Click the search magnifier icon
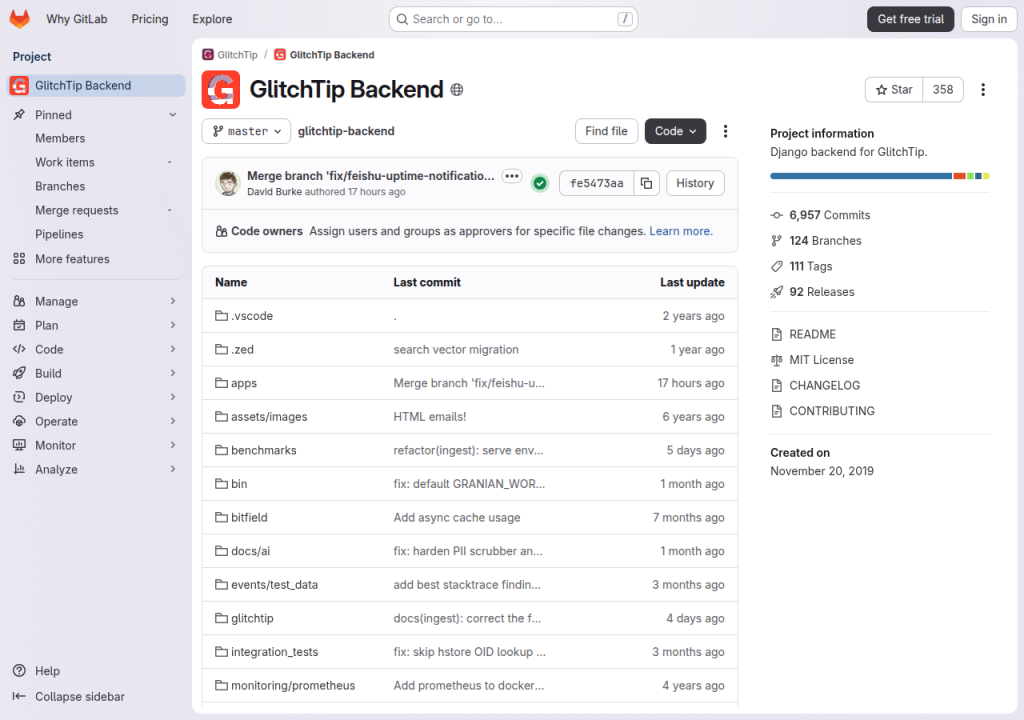 point(402,19)
